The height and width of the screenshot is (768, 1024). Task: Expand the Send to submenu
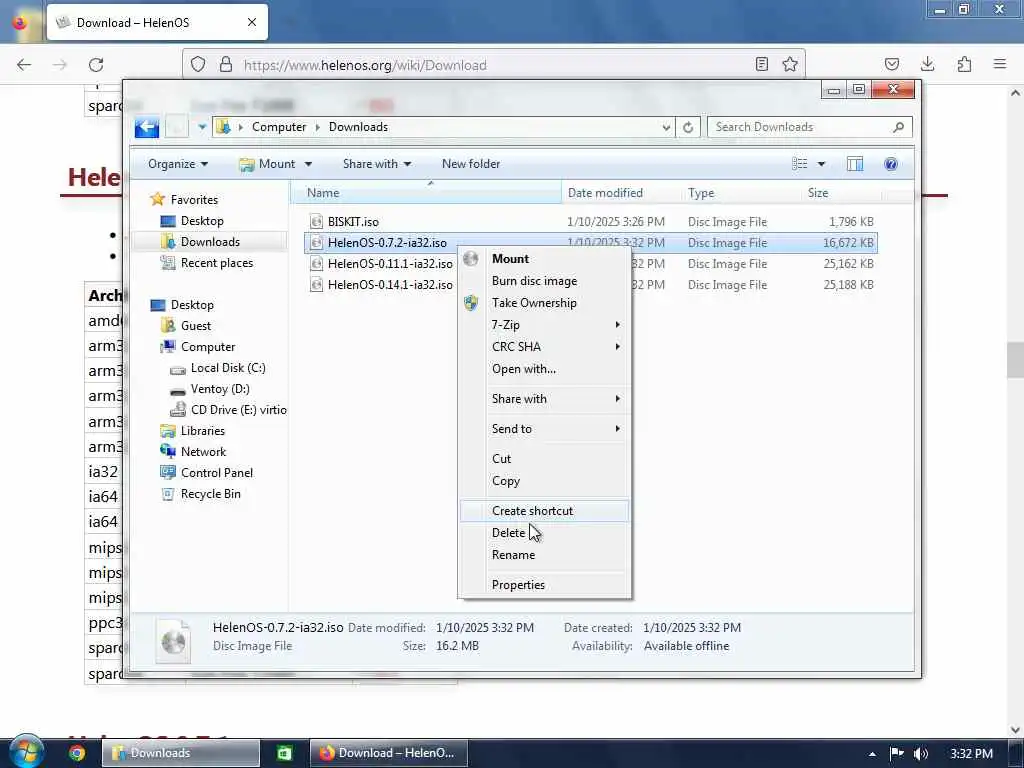pos(543,429)
